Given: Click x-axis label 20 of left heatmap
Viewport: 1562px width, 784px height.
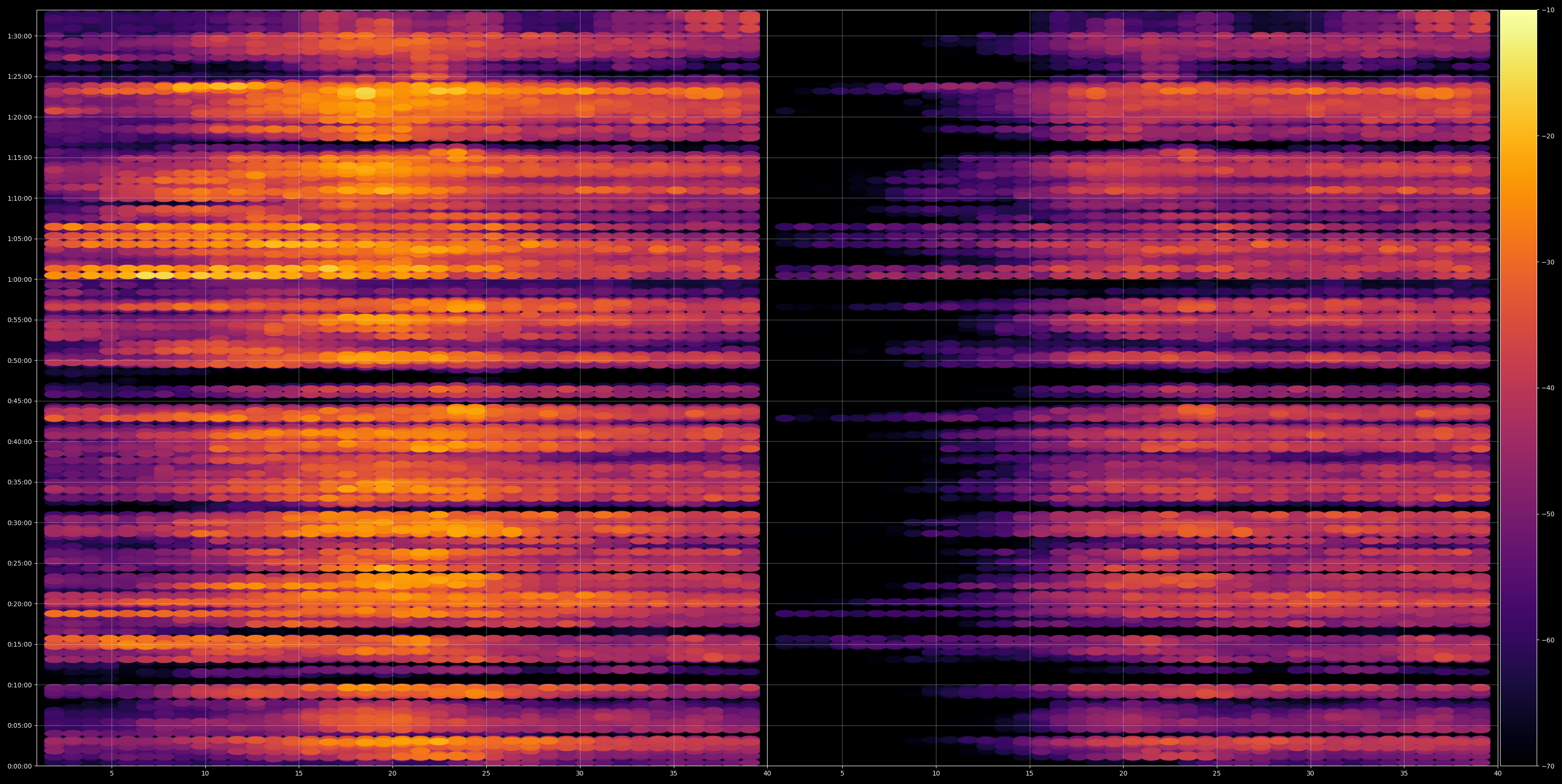Looking at the screenshot, I should pos(392,774).
